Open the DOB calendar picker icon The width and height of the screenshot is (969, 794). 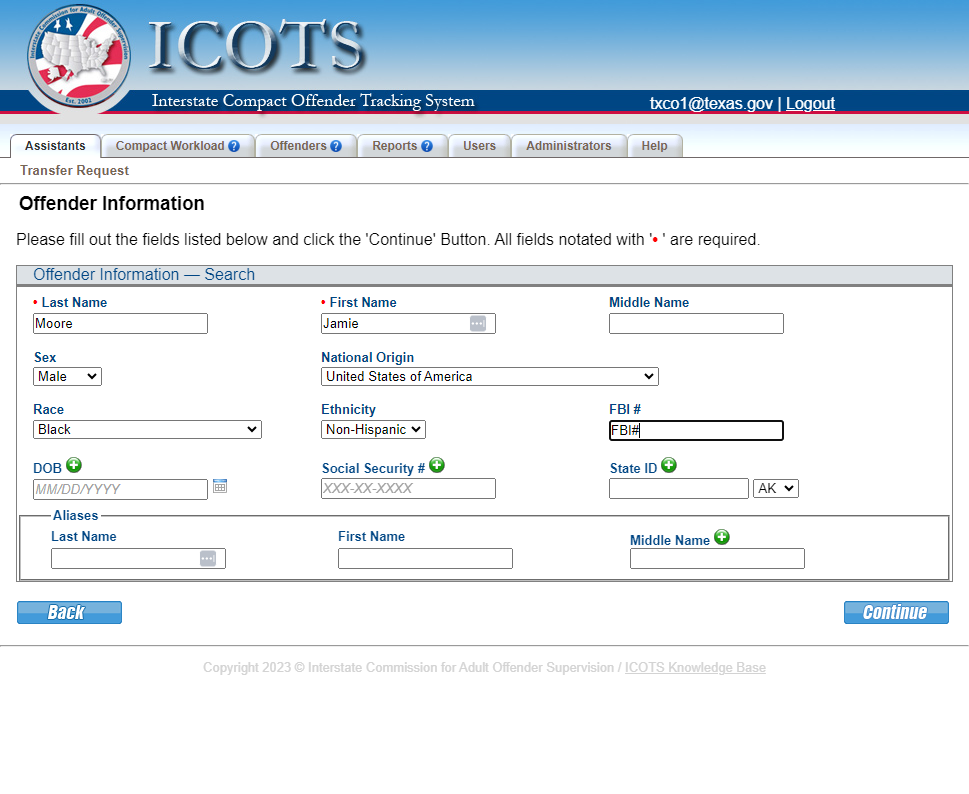point(220,486)
